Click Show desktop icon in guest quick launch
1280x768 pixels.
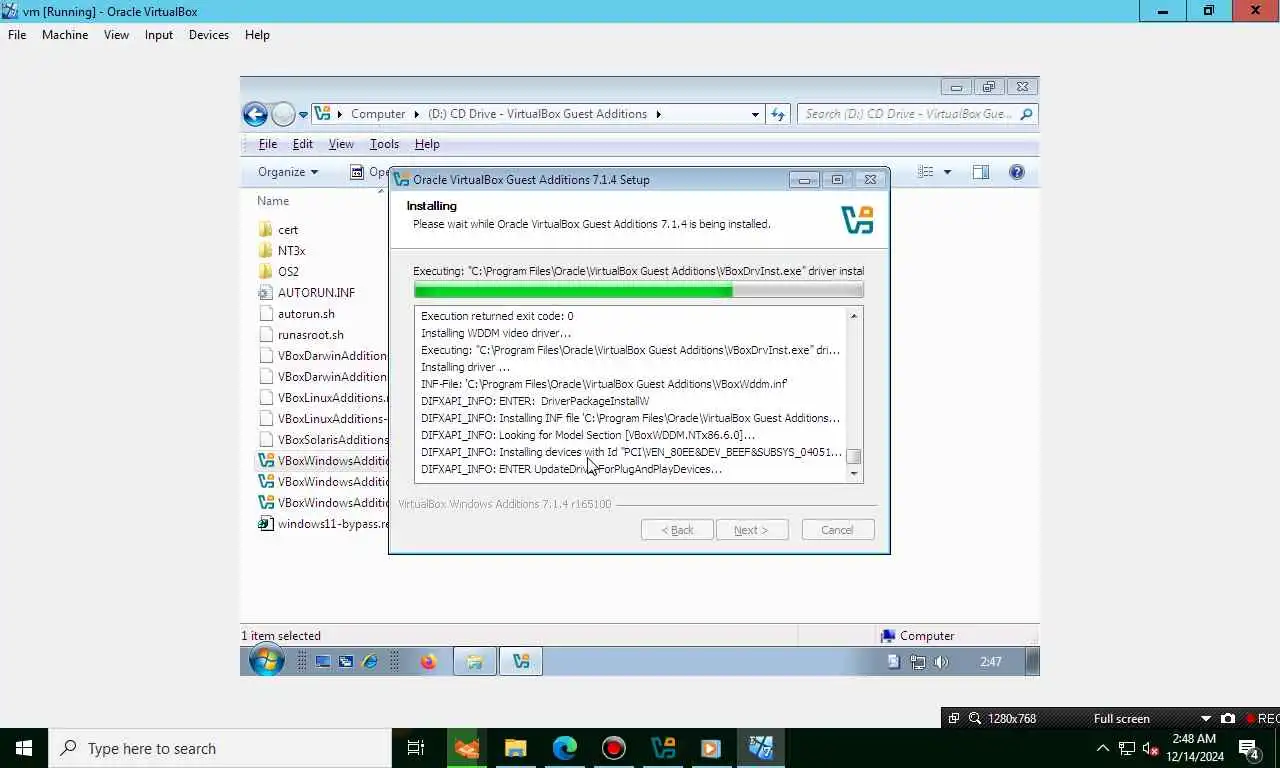pos(323,662)
